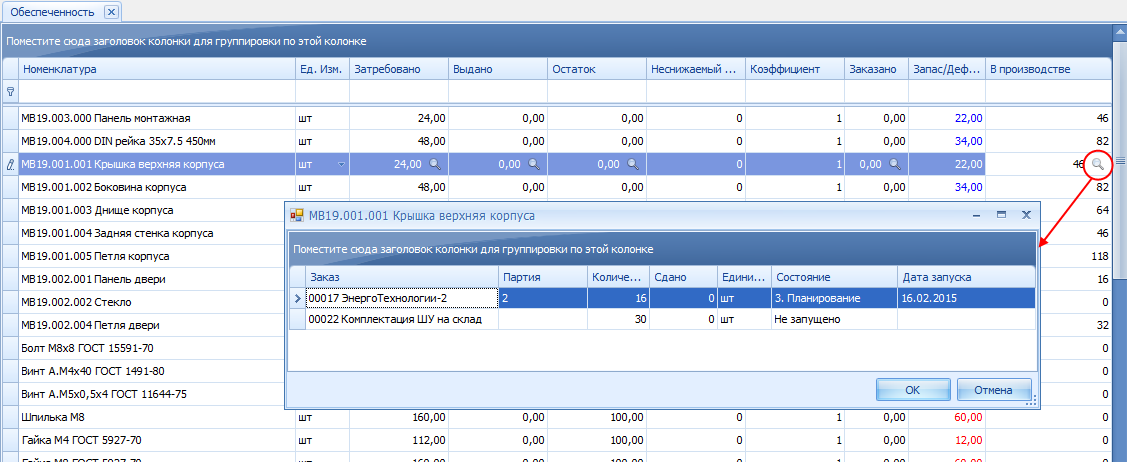Click launch date 16.02.2015 cell
Image resolution: width=1127 pixels, height=462 pixels.
coord(966,297)
